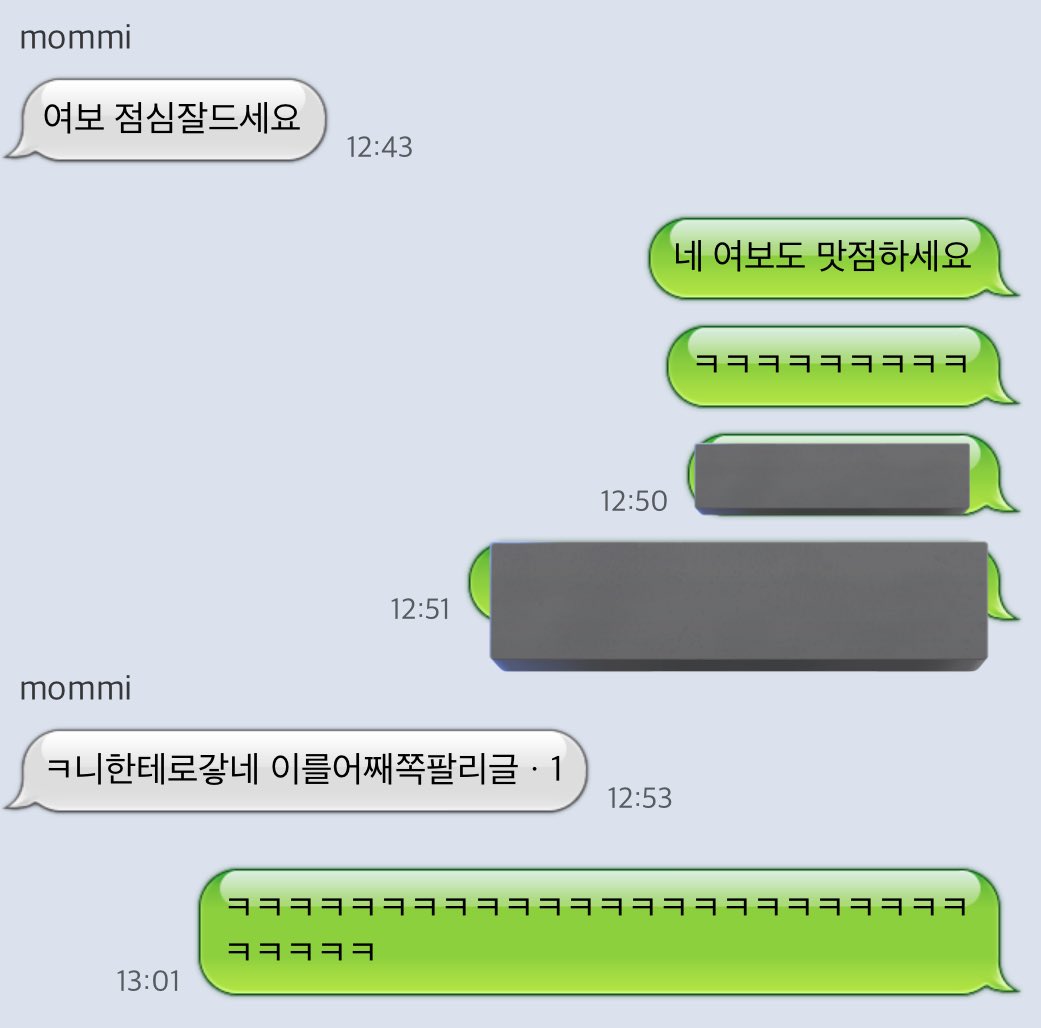Image resolution: width=1041 pixels, height=1028 pixels.
Task: Tap the short ㅋㅋㅋ green bubble
Action: click(x=842, y=365)
